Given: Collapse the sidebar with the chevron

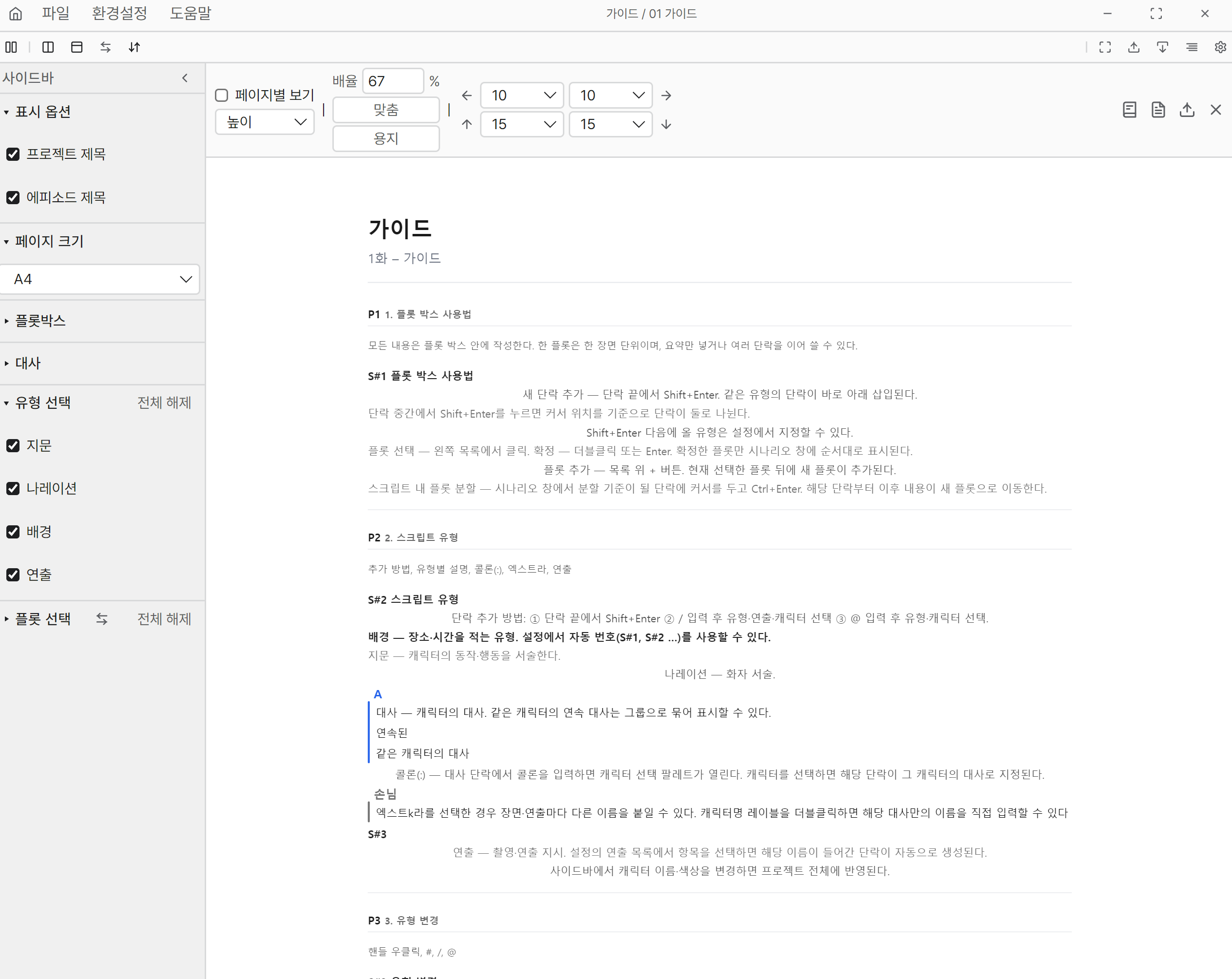Looking at the screenshot, I should [x=185, y=78].
